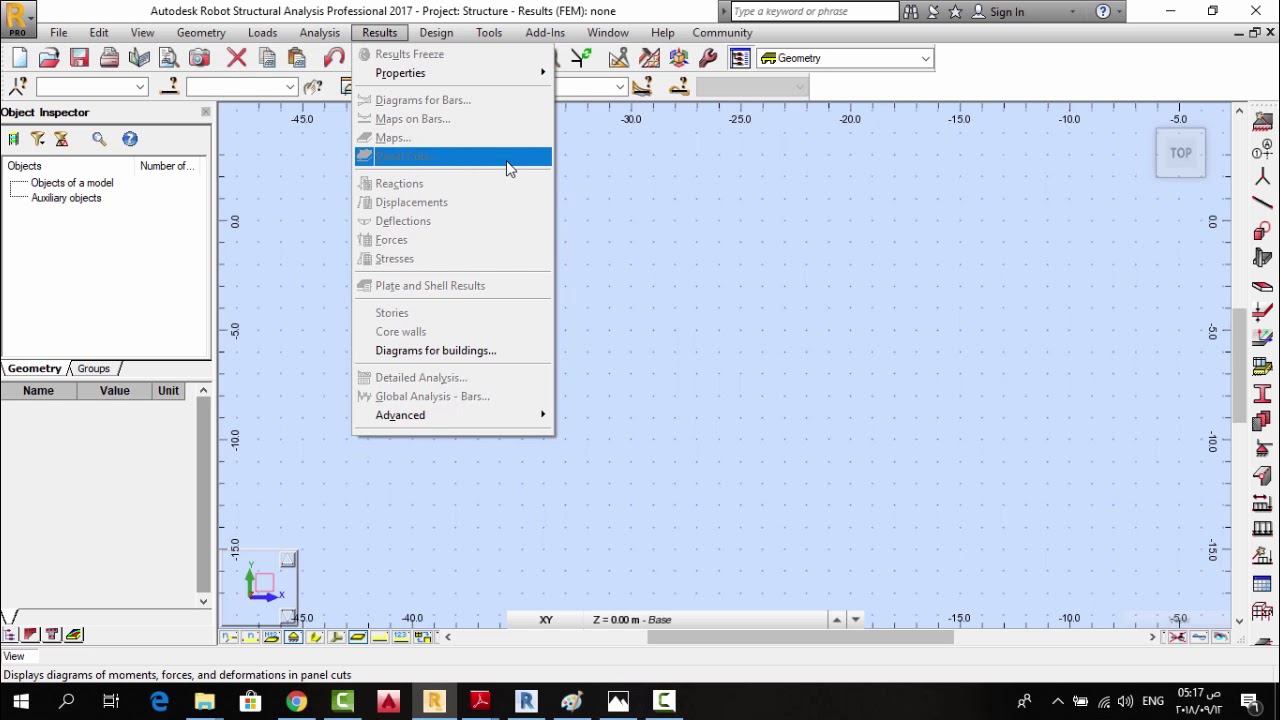
Task: Click the Bar sections I-beam icon
Action: pyautogui.click(x=1262, y=393)
